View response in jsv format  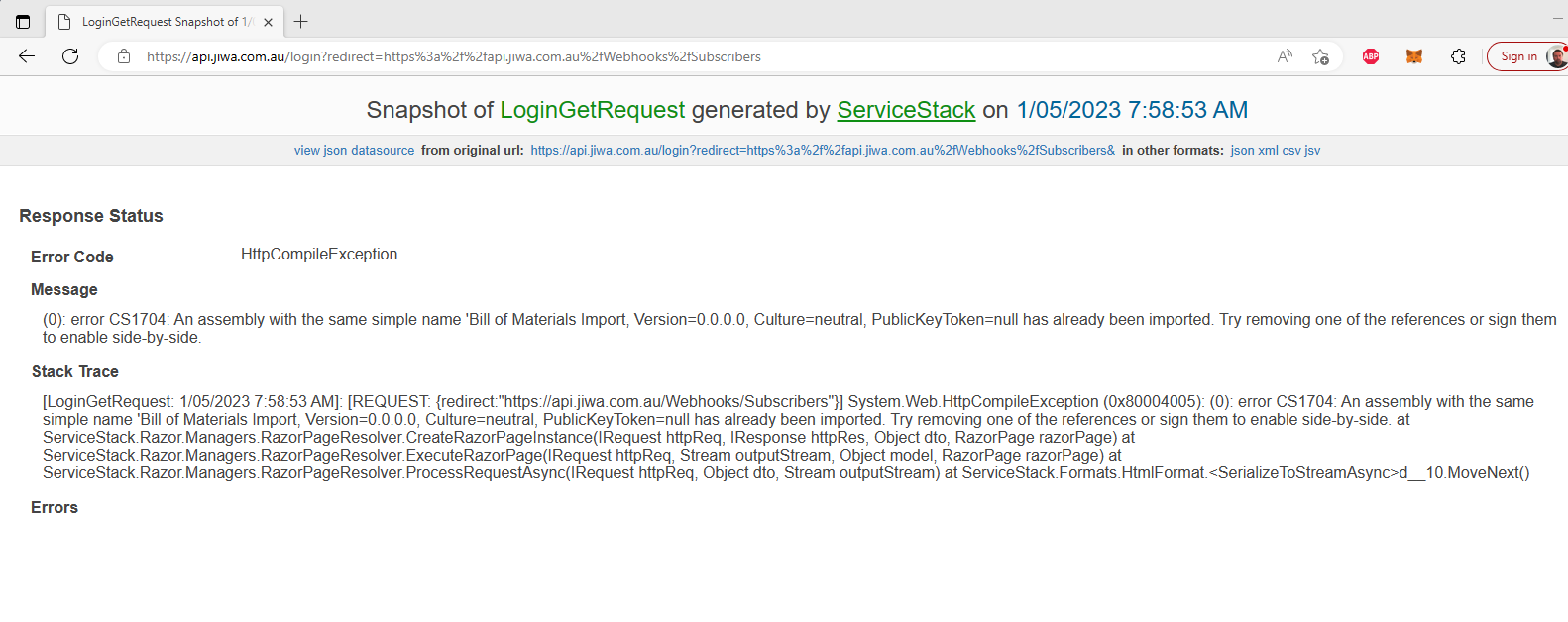coord(1312,151)
